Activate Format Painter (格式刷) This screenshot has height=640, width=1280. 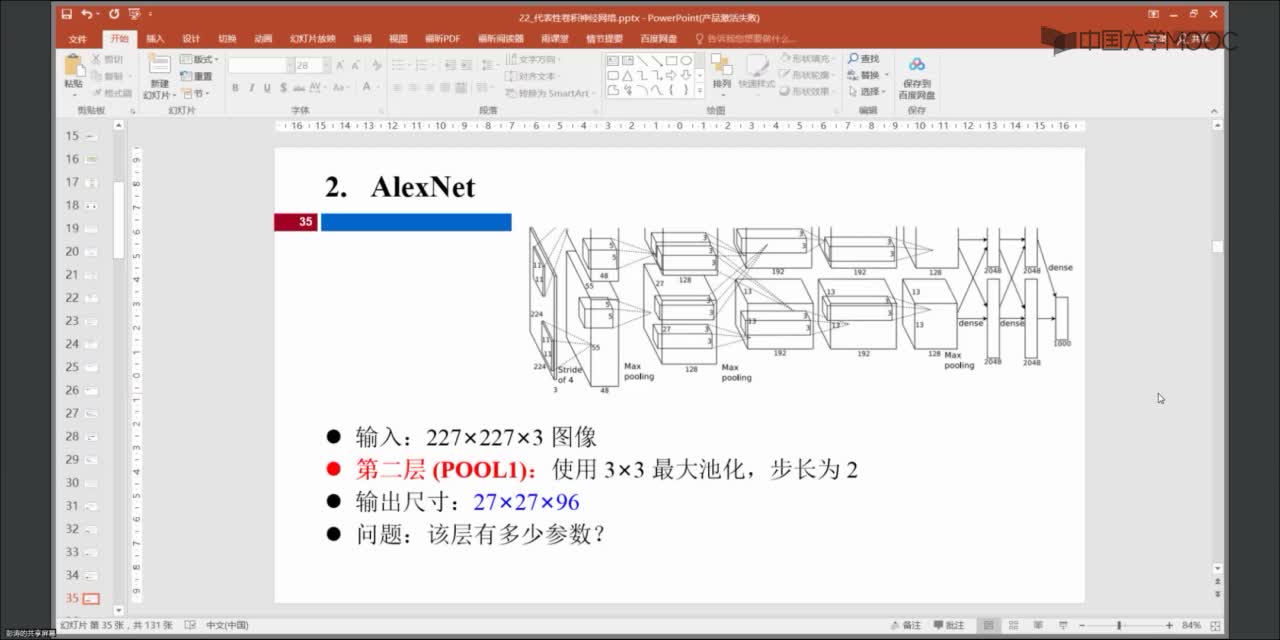click(x=111, y=93)
